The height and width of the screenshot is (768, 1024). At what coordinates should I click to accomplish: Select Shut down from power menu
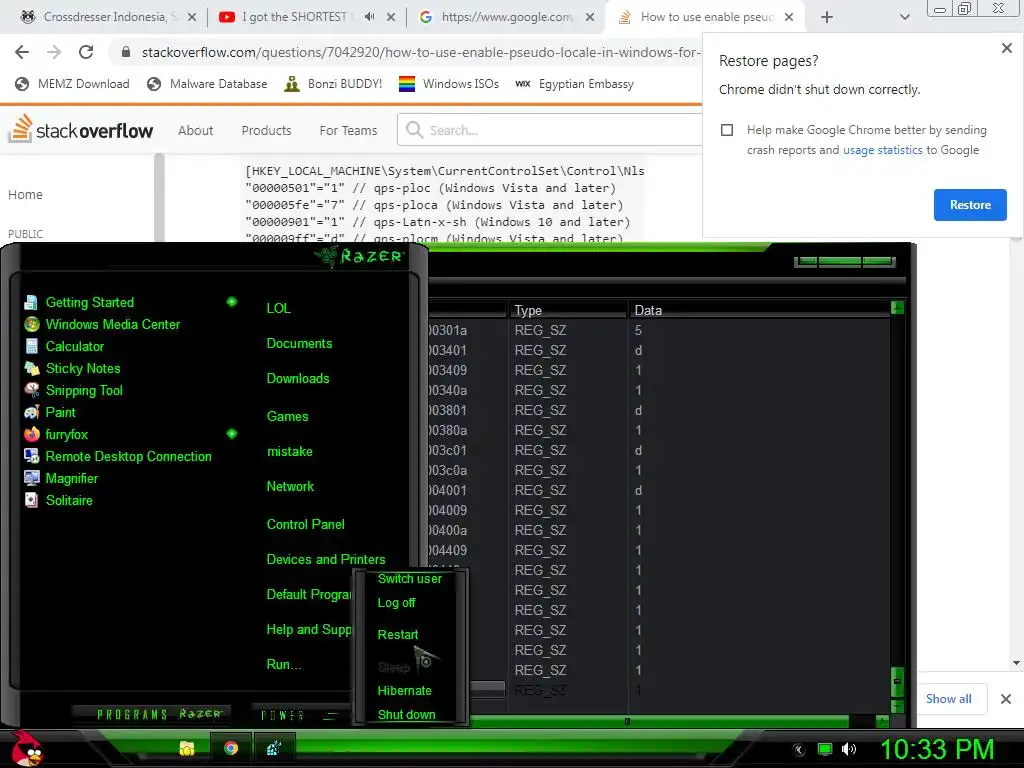pos(406,714)
